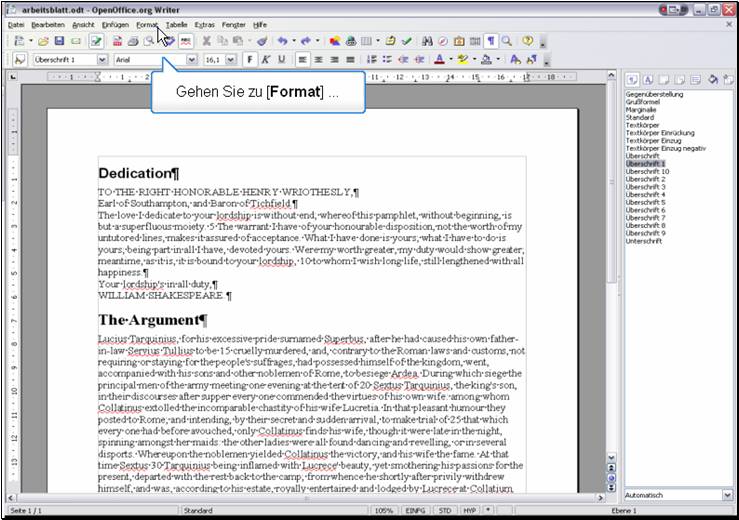This screenshot has height=520, width=739.
Task: Click Fill Format Mode icon in styles panel
Action: [x=712, y=78]
